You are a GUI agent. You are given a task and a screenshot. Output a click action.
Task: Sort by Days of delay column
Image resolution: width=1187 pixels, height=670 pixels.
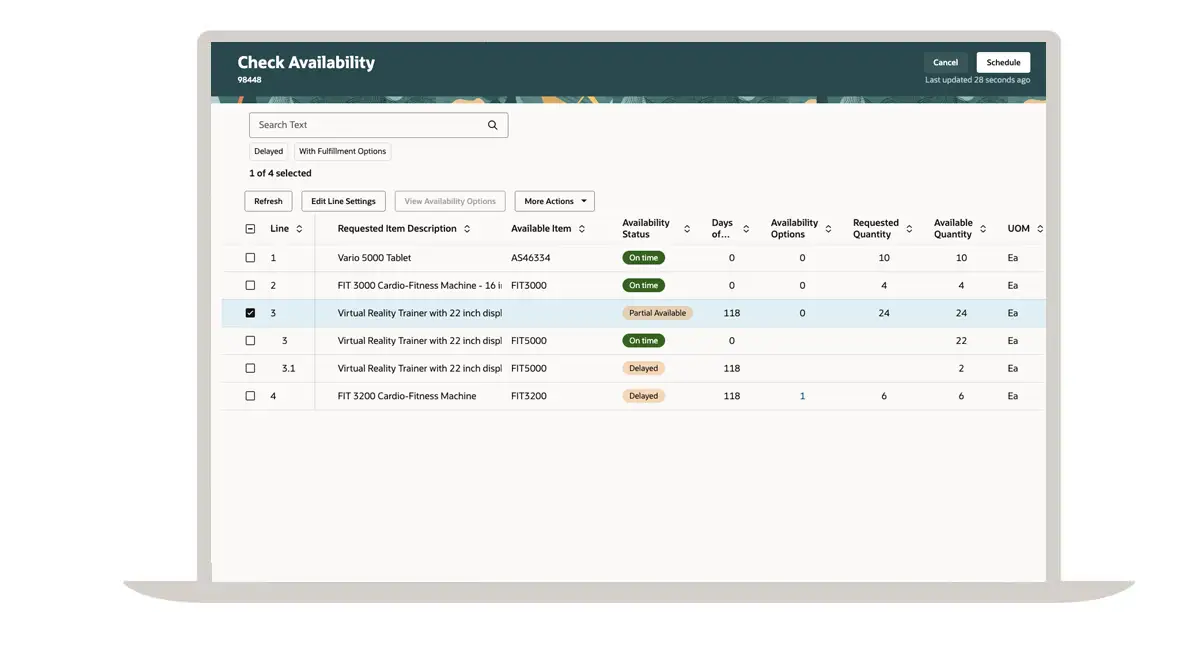pos(746,229)
